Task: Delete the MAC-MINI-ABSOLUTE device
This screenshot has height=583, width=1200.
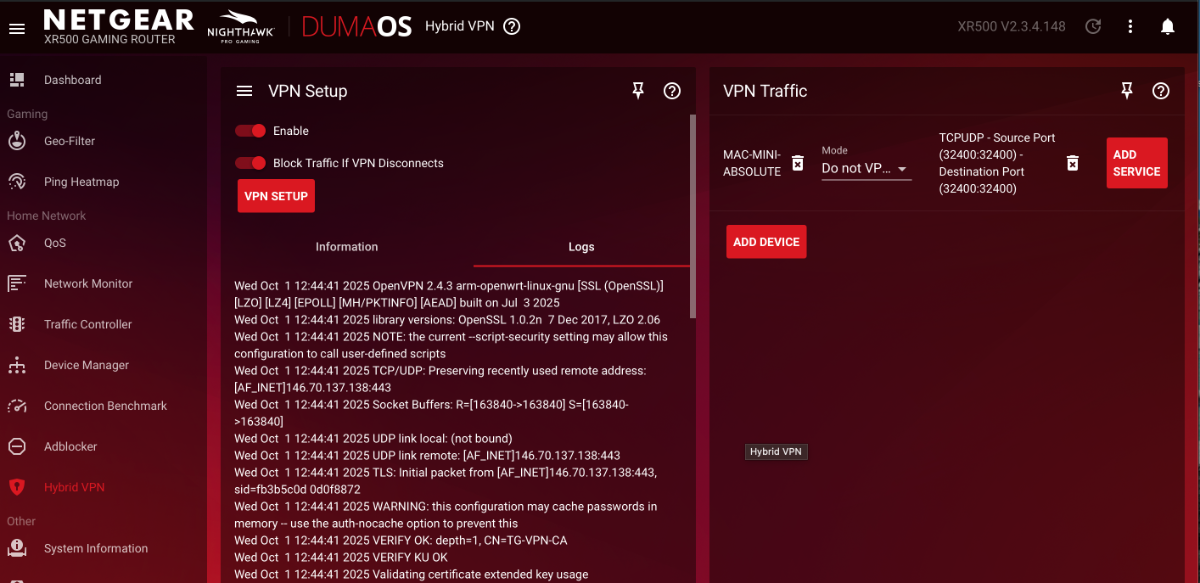Action: coord(797,163)
